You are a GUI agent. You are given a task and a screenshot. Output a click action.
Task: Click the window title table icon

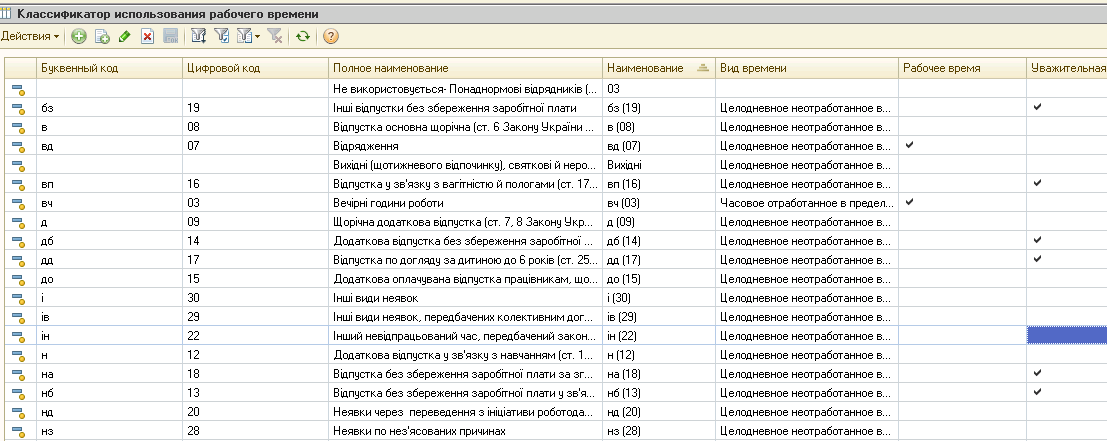pyautogui.click(x=6, y=13)
